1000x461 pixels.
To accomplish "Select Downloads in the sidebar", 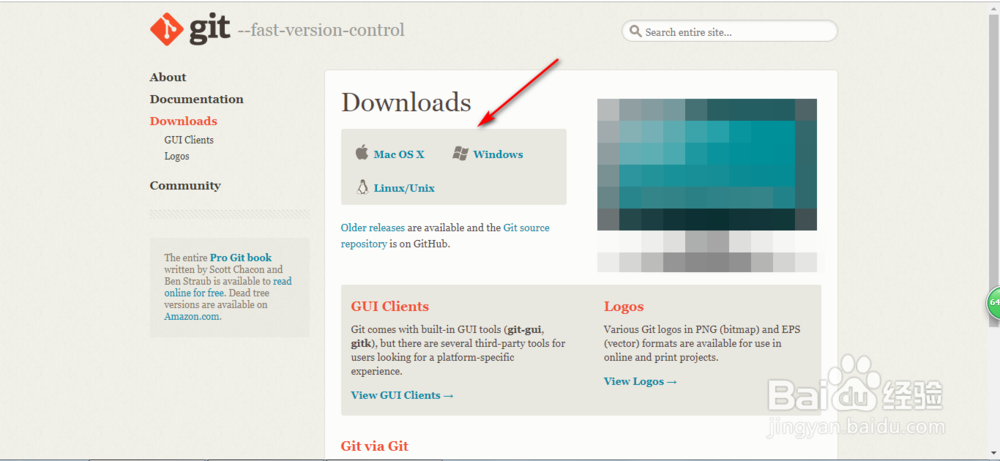I will 183,121.
